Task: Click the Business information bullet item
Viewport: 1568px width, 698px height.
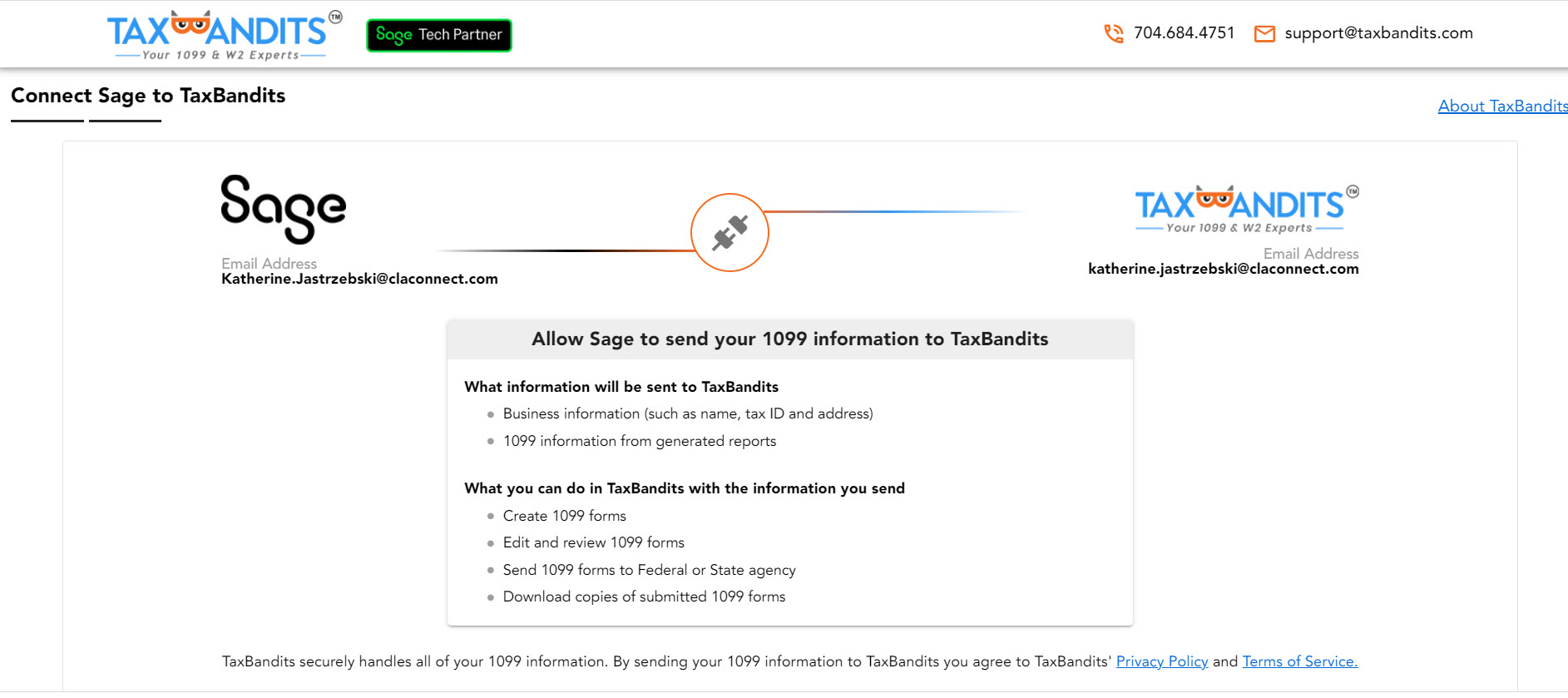Action: click(687, 413)
